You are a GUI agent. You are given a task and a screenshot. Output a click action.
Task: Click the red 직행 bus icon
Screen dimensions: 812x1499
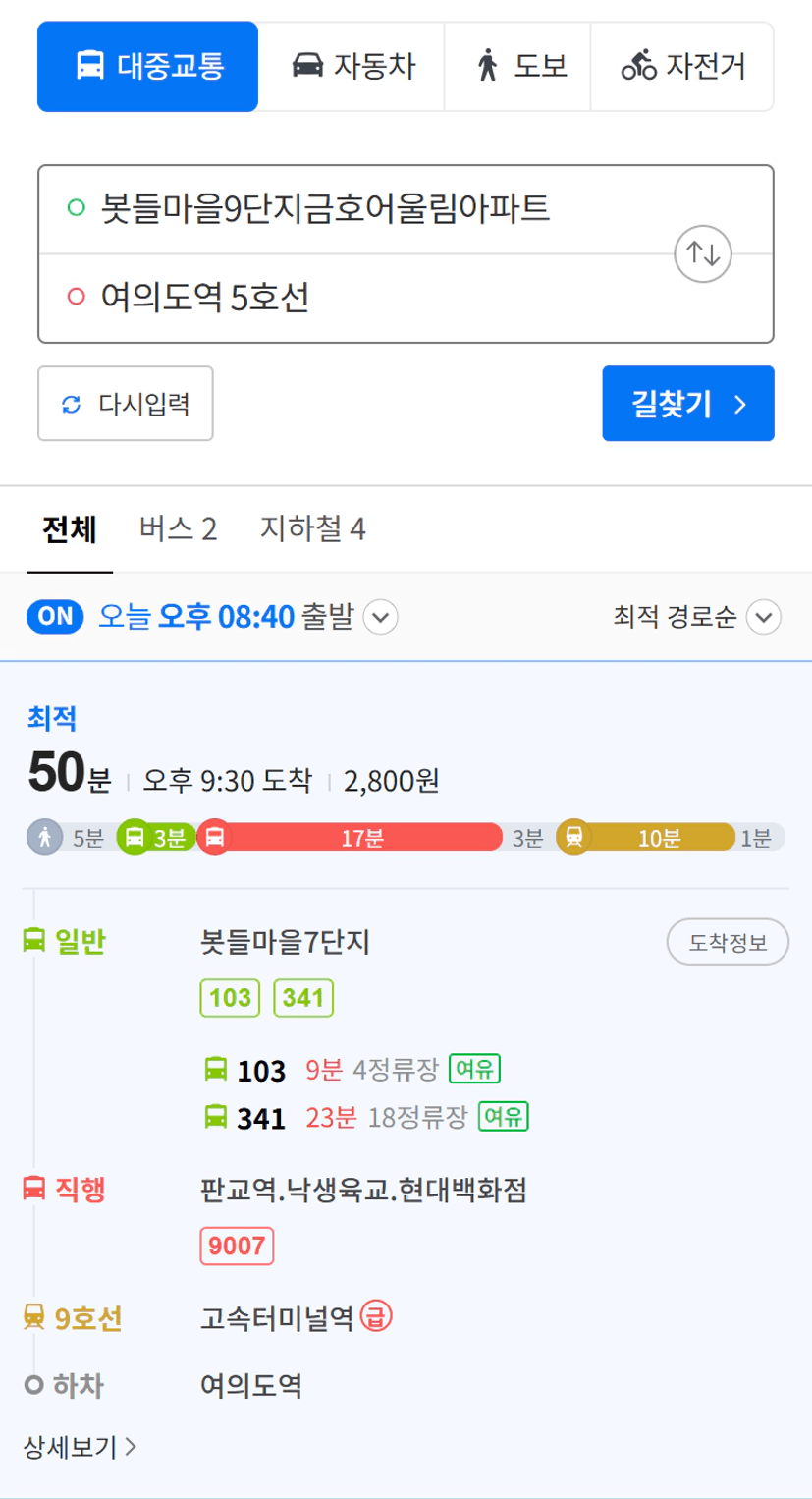coord(34,1189)
